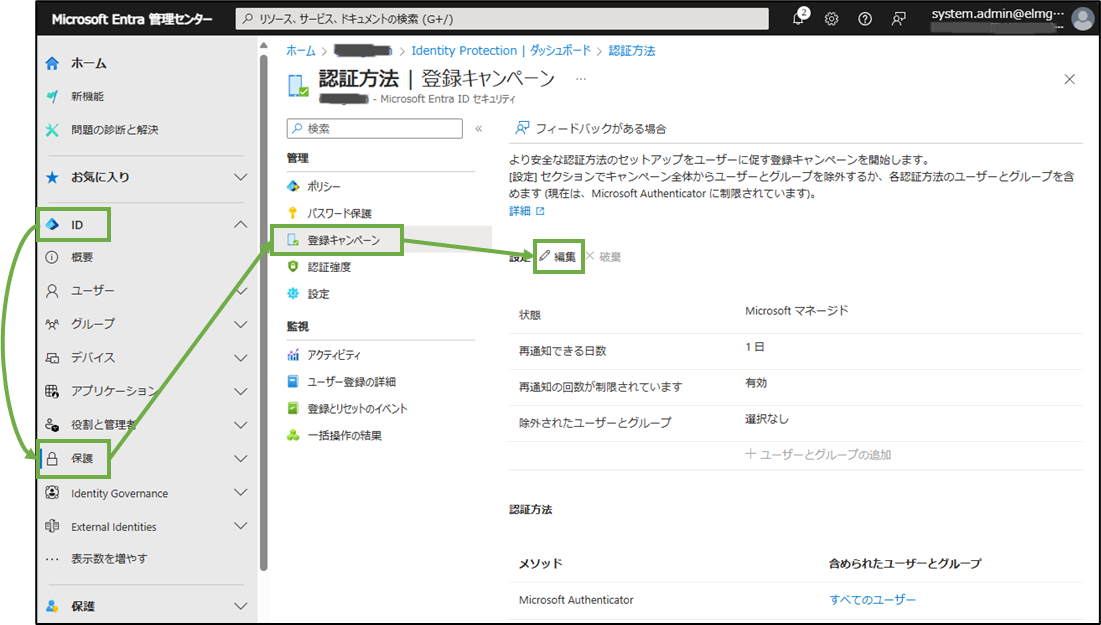Collapse the ID section chevron
1101x625 pixels.
tap(240, 225)
